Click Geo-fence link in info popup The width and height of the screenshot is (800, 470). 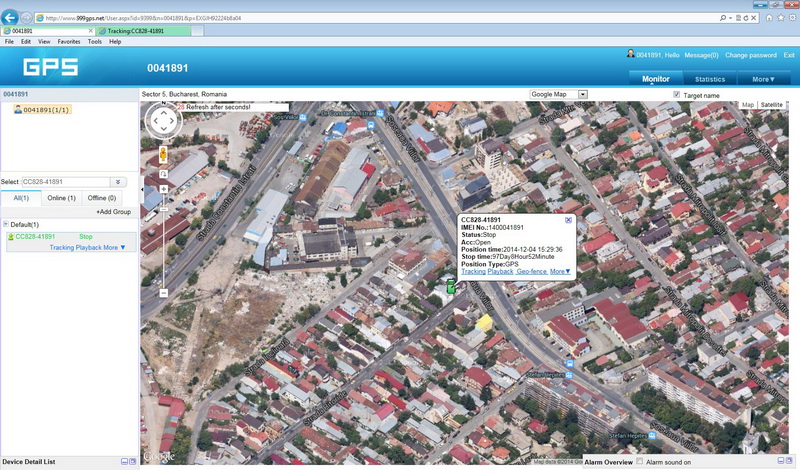pyautogui.click(x=531, y=271)
